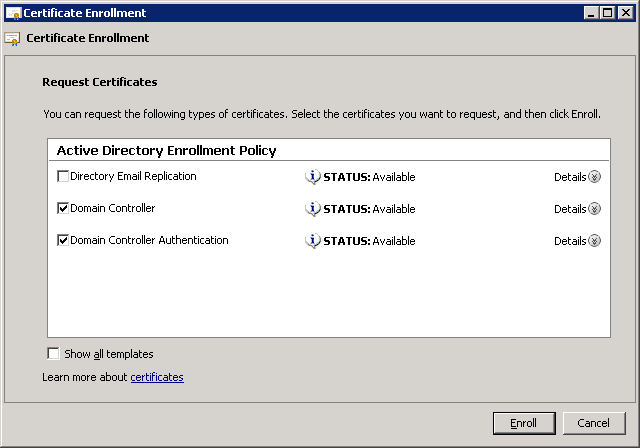Screen dimensions: 640x448
Task: Click the Active Directory Enrollment Policy header
Action: (166, 150)
